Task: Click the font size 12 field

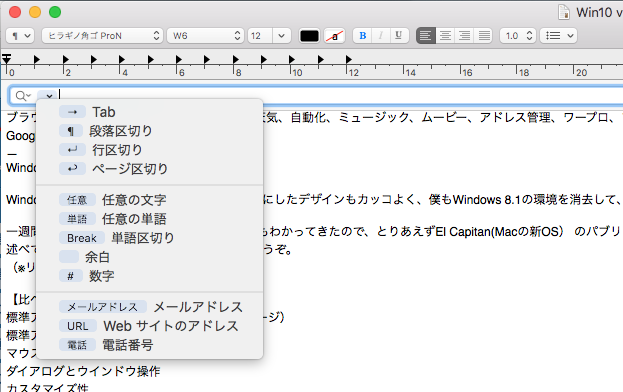Action: (260, 36)
